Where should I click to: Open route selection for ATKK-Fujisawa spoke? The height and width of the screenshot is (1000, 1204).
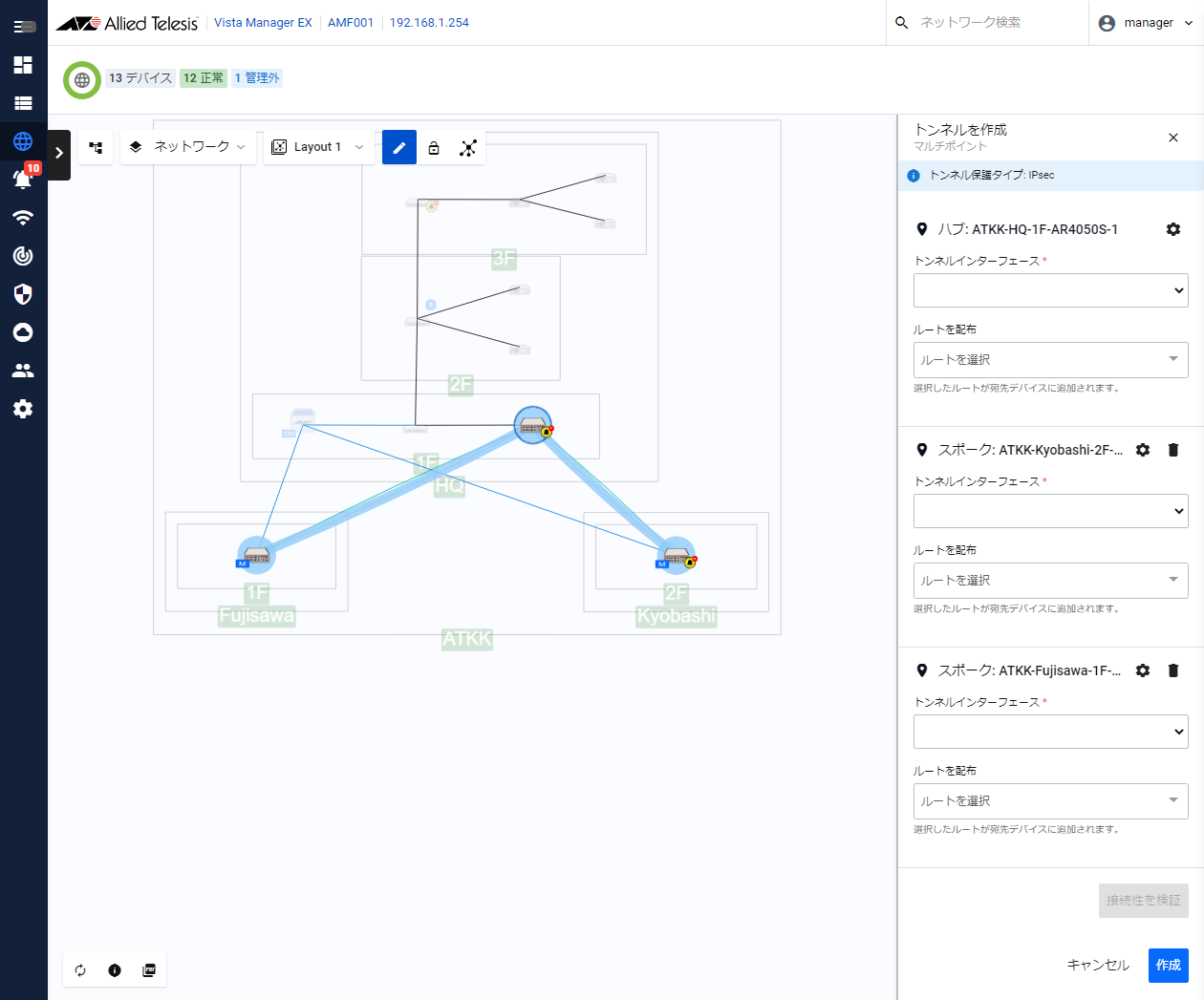(1050, 800)
